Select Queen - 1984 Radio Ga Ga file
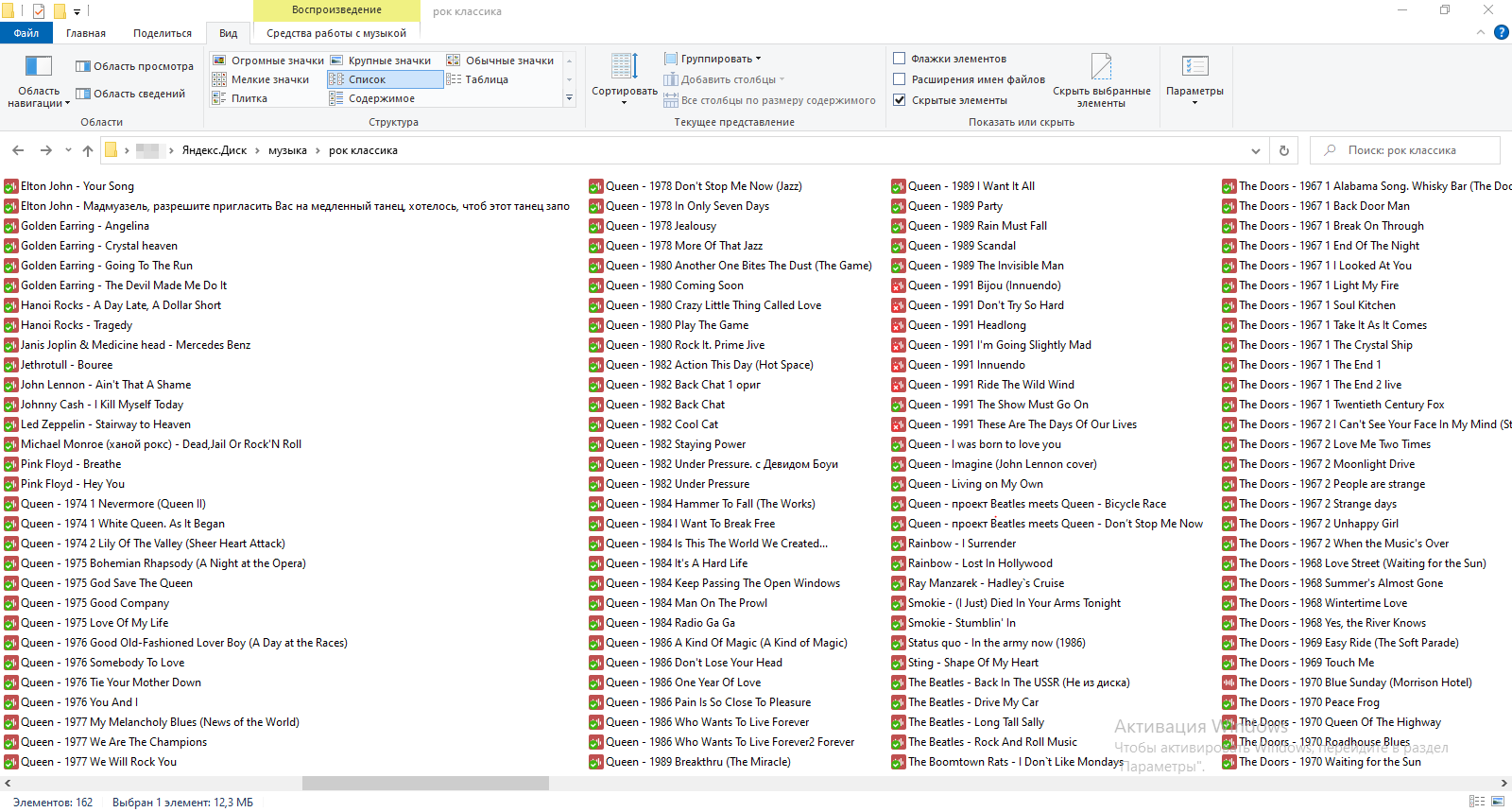The image size is (1512, 812). [x=661, y=623]
